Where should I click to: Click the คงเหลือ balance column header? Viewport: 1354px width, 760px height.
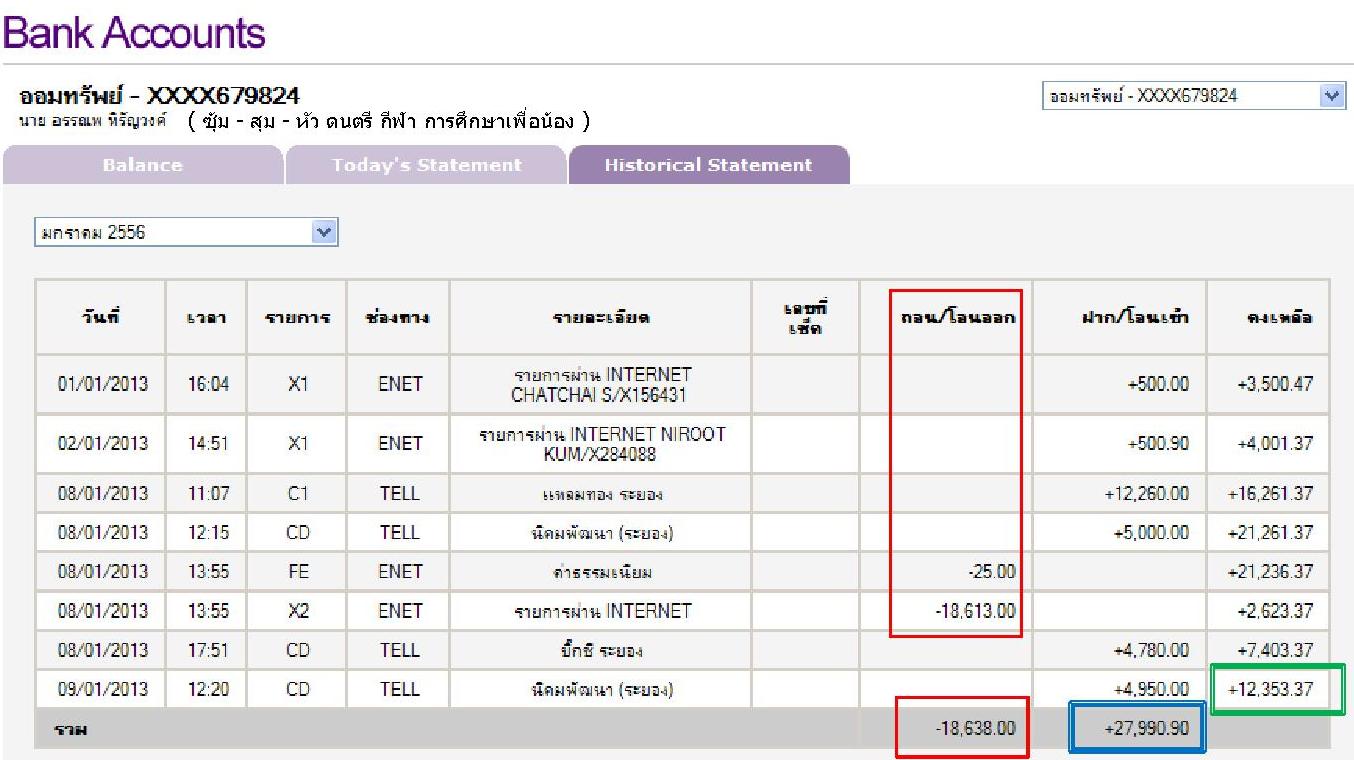click(1267, 317)
